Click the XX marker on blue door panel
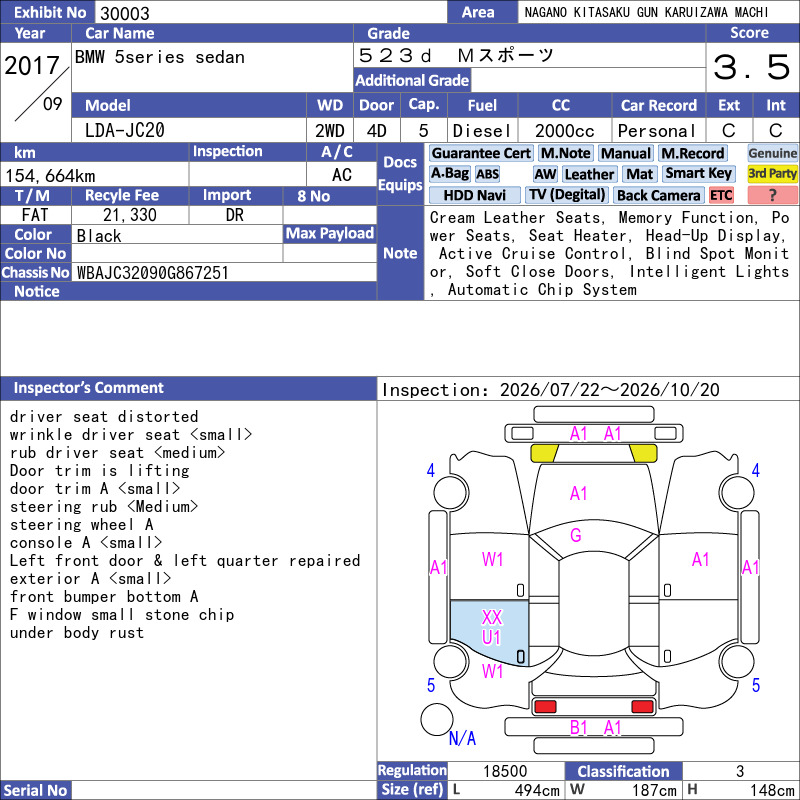 [492, 617]
